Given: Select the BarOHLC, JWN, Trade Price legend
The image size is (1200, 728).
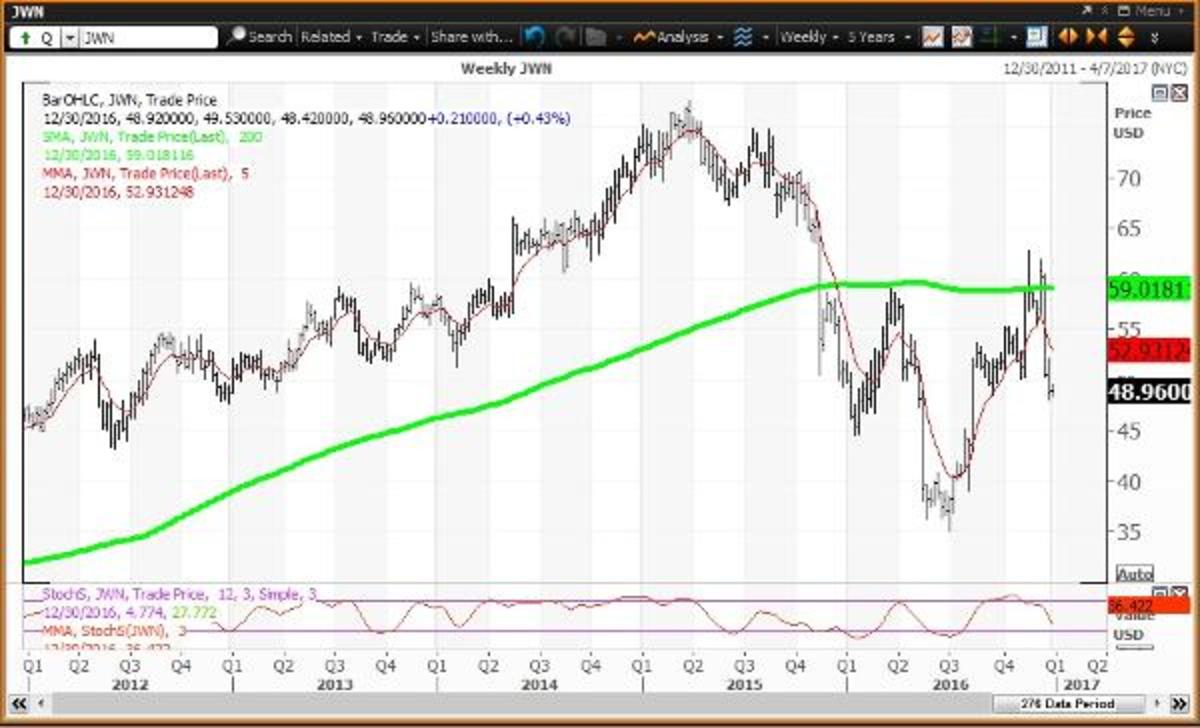Looking at the screenshot, I should pyautogui.click(x=130, y=100).
